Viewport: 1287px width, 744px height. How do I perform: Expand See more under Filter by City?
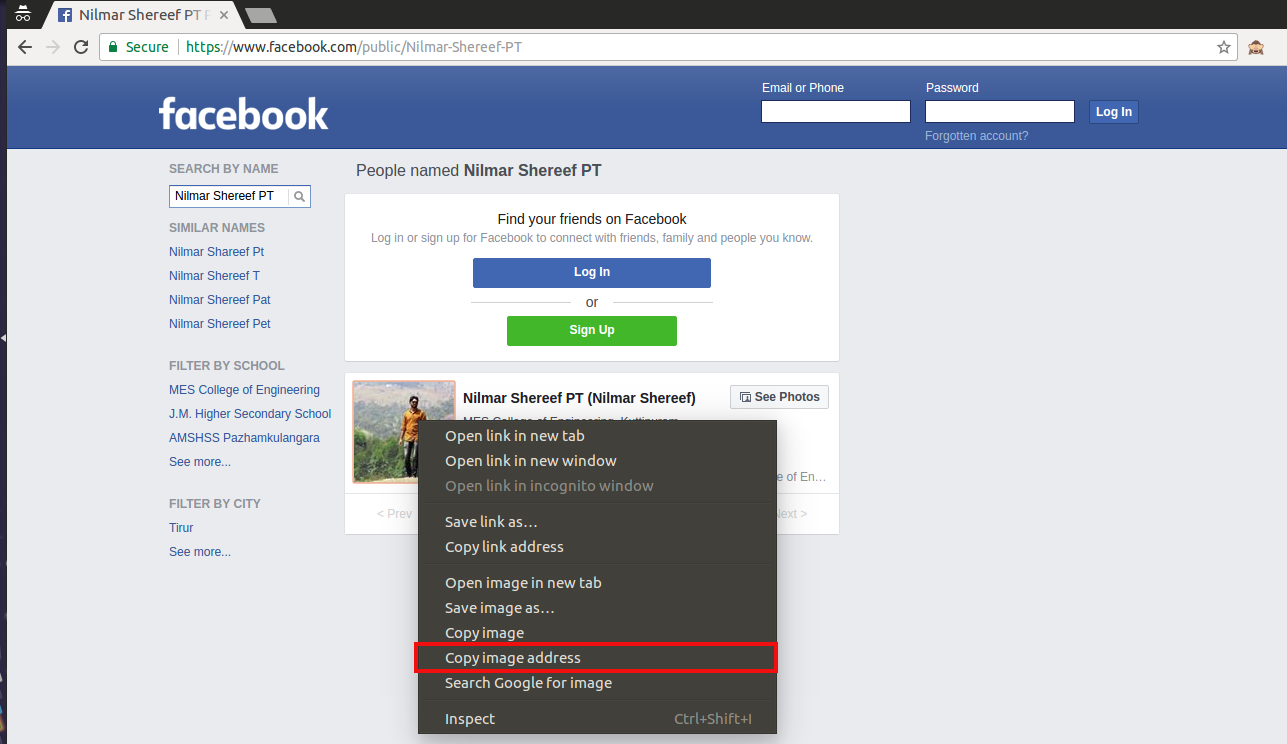pyautogui.click(x=200, y=552)
